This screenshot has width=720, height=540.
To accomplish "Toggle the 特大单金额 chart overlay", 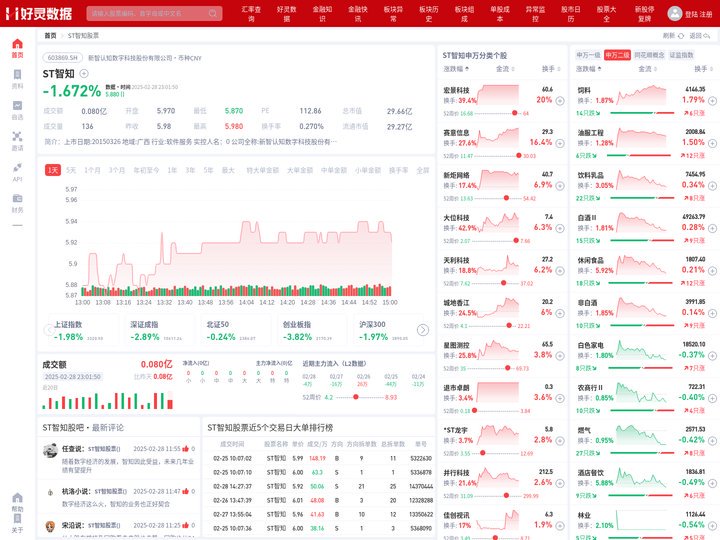I will [262, 170].
